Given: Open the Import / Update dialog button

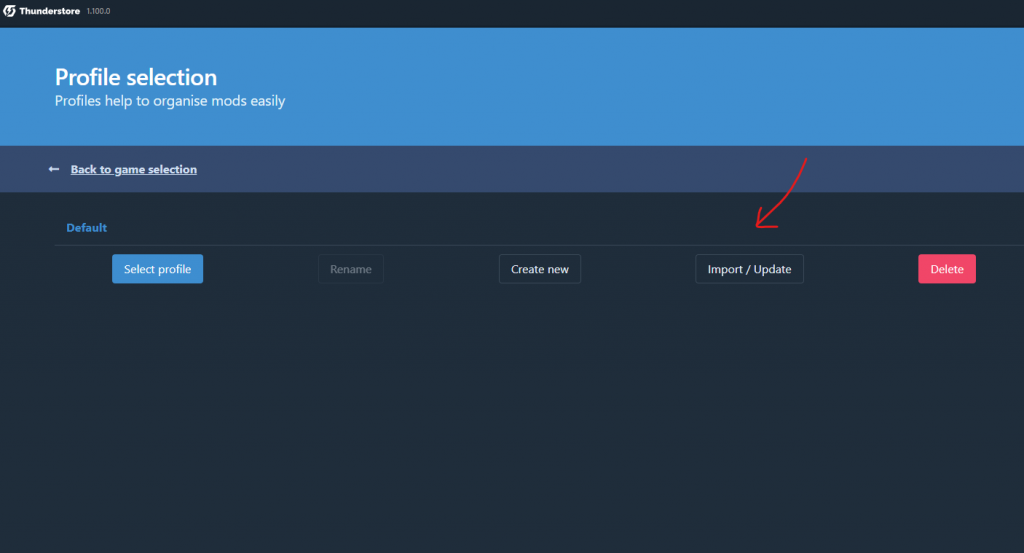Looking at the screenshot, I should click(x=749, y=269).
